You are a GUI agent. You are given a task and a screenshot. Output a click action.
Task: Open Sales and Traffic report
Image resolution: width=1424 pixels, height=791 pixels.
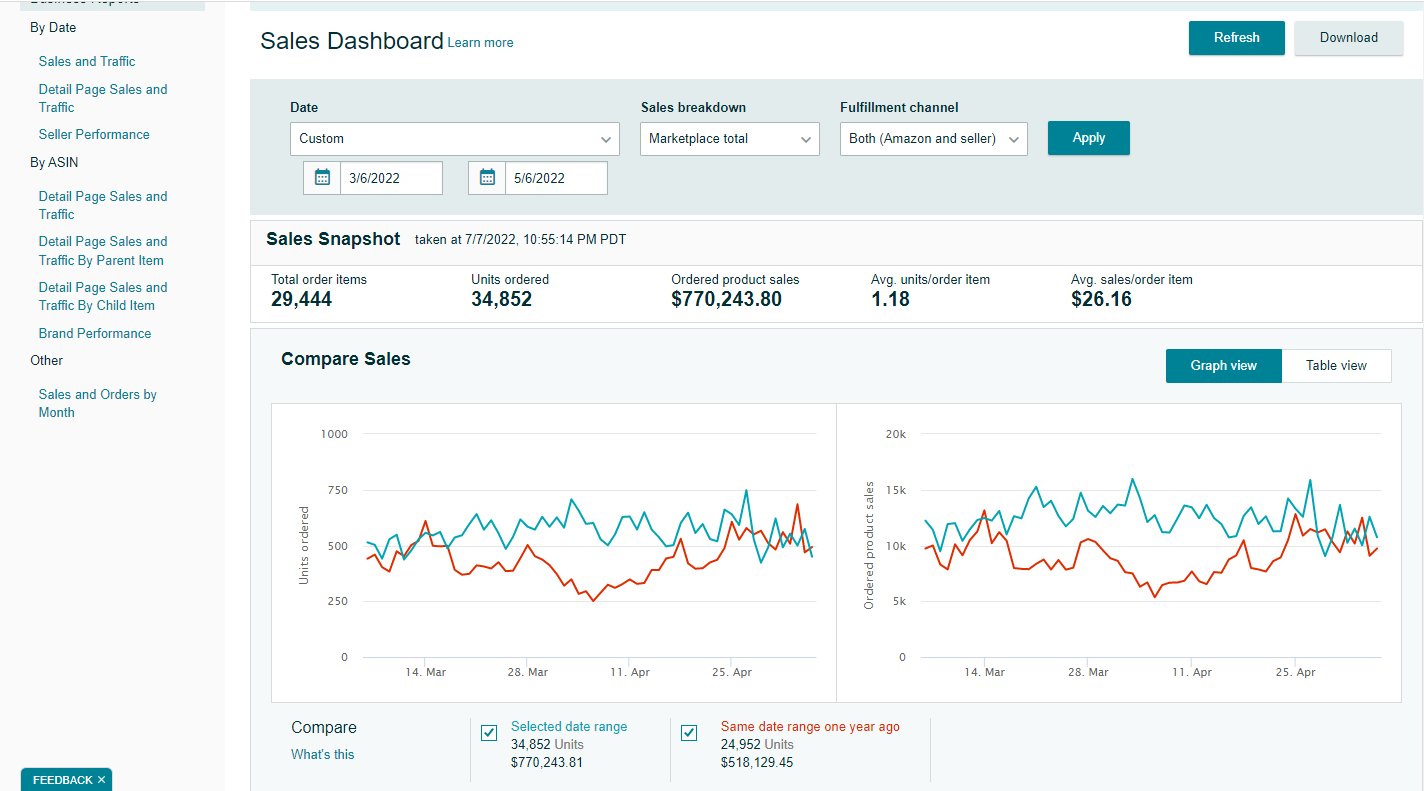click(87, 61)
